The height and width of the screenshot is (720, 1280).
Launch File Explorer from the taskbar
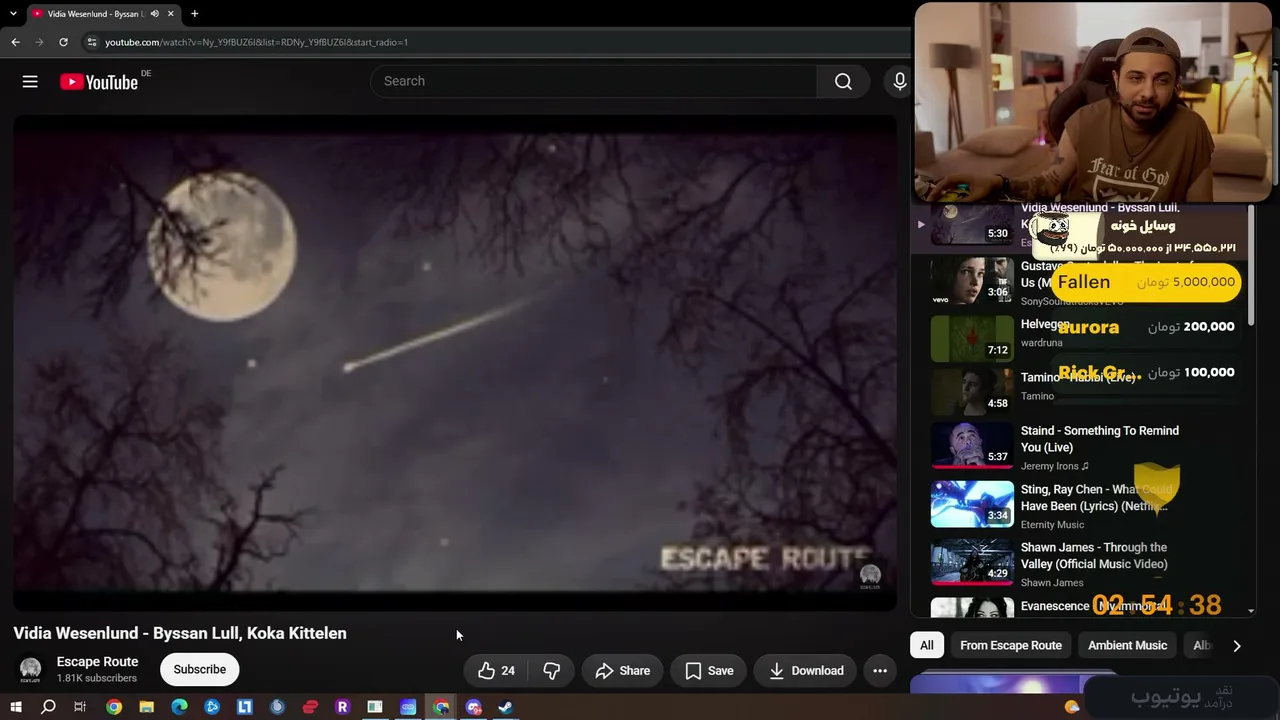pyautogui.click(x=147, y=707)
